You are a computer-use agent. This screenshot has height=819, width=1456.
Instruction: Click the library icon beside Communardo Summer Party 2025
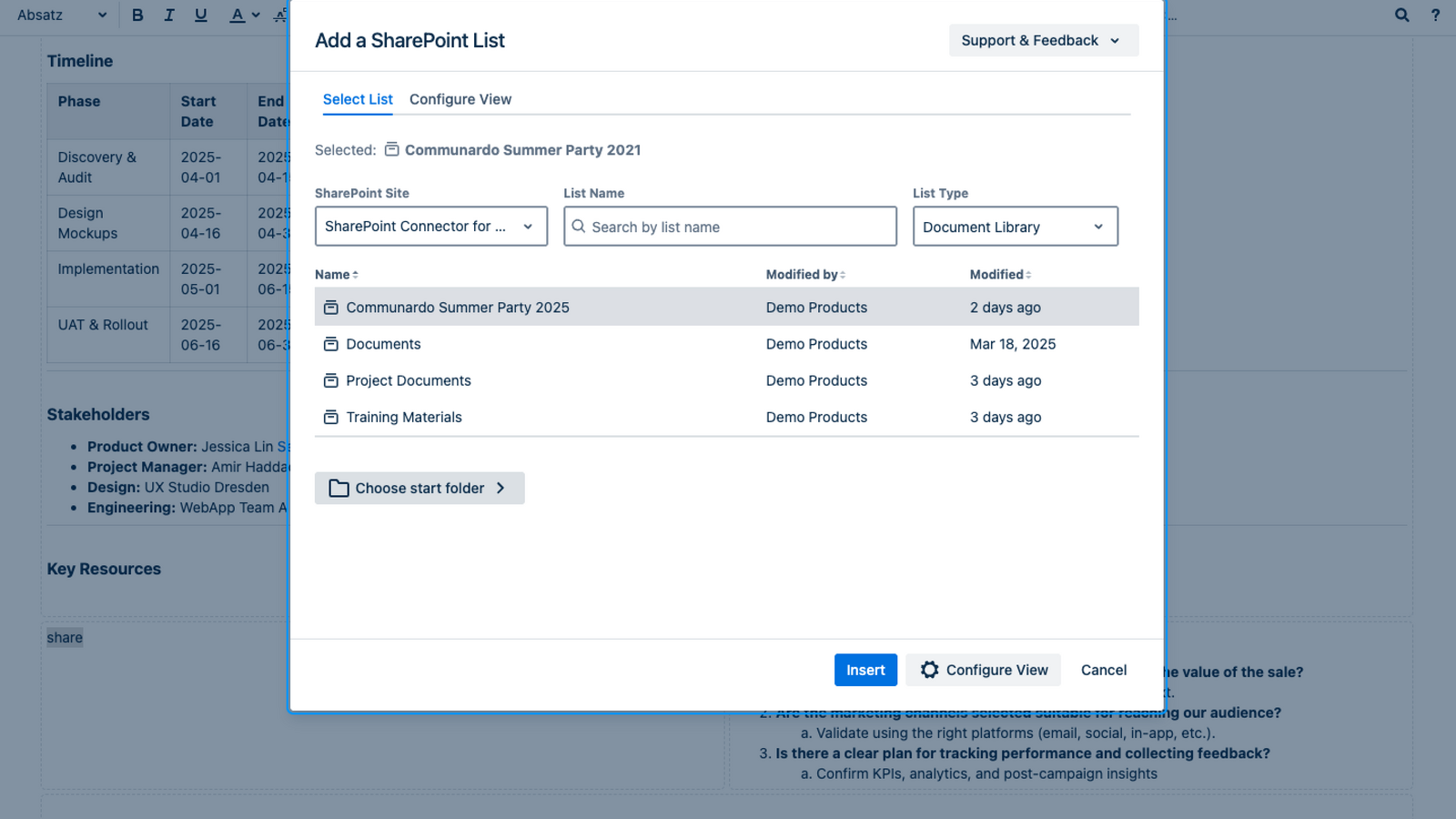click(x=331, y=308)
